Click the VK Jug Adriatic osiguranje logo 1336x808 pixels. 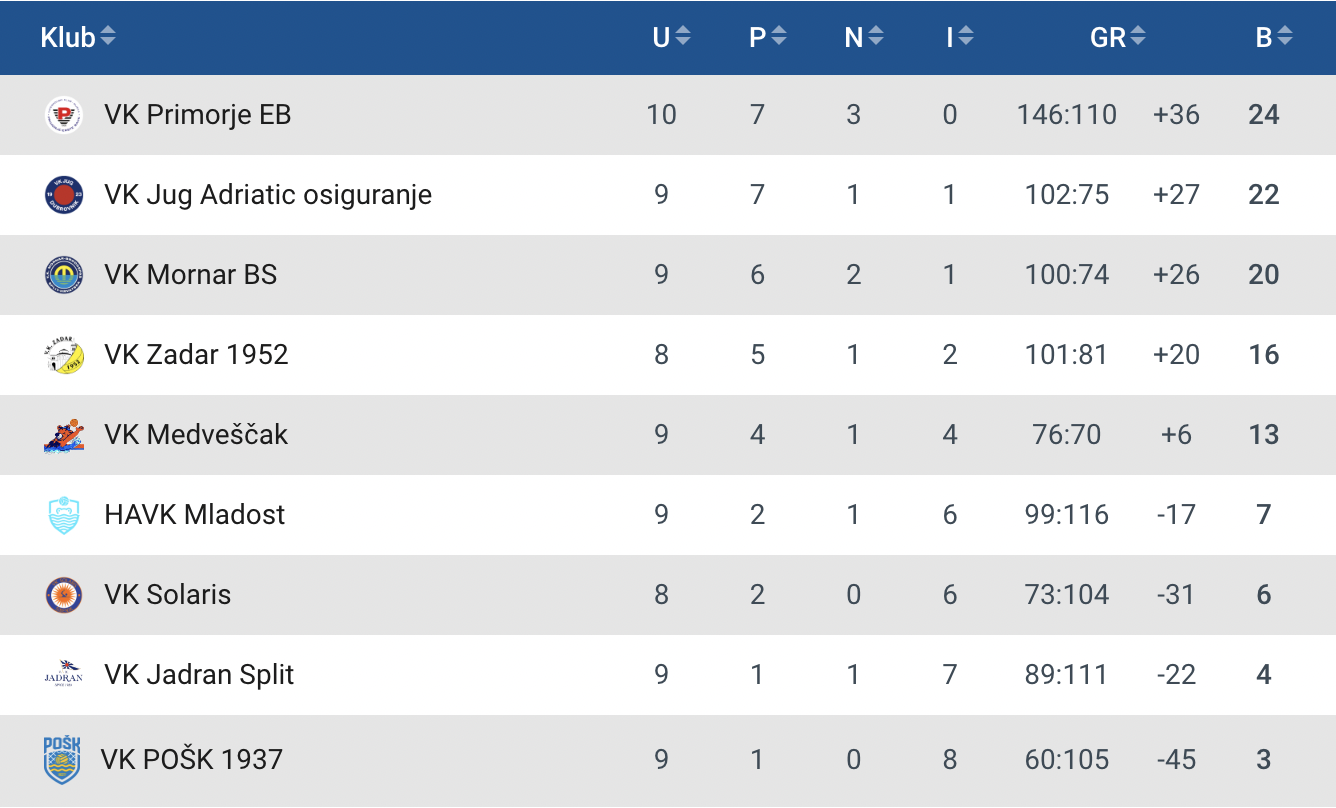(x=64, y=194)
